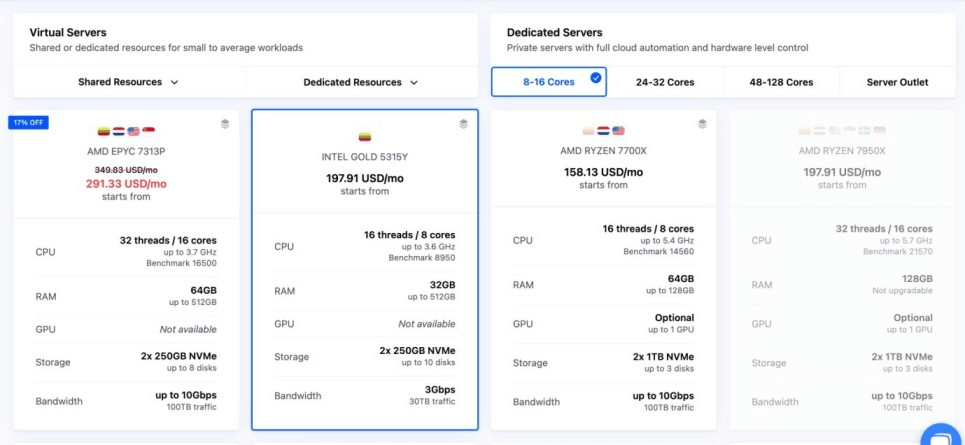Screen dimensions: 965x445
Task: Select the 48-128 Cores option
Action: pos(781,82)
